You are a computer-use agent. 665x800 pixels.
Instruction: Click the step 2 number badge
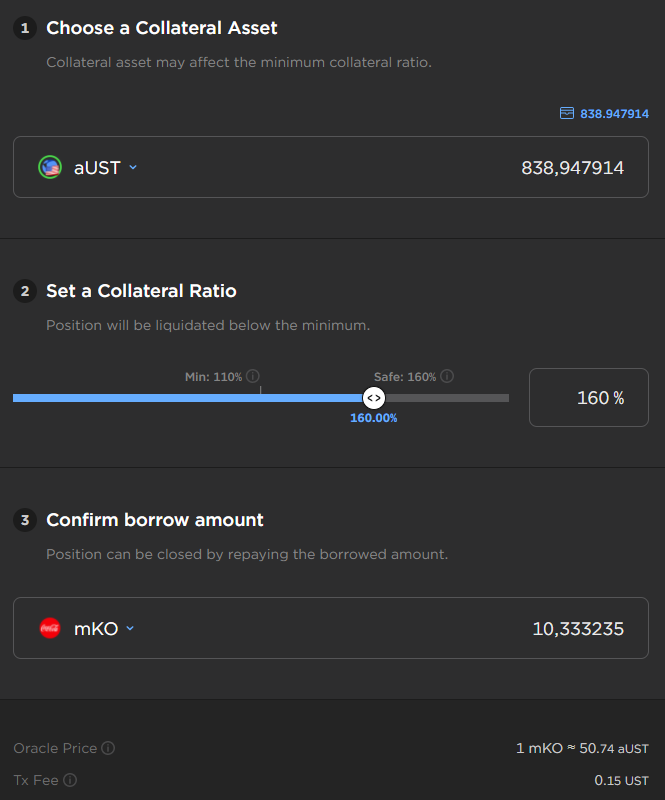pos(25,292)
